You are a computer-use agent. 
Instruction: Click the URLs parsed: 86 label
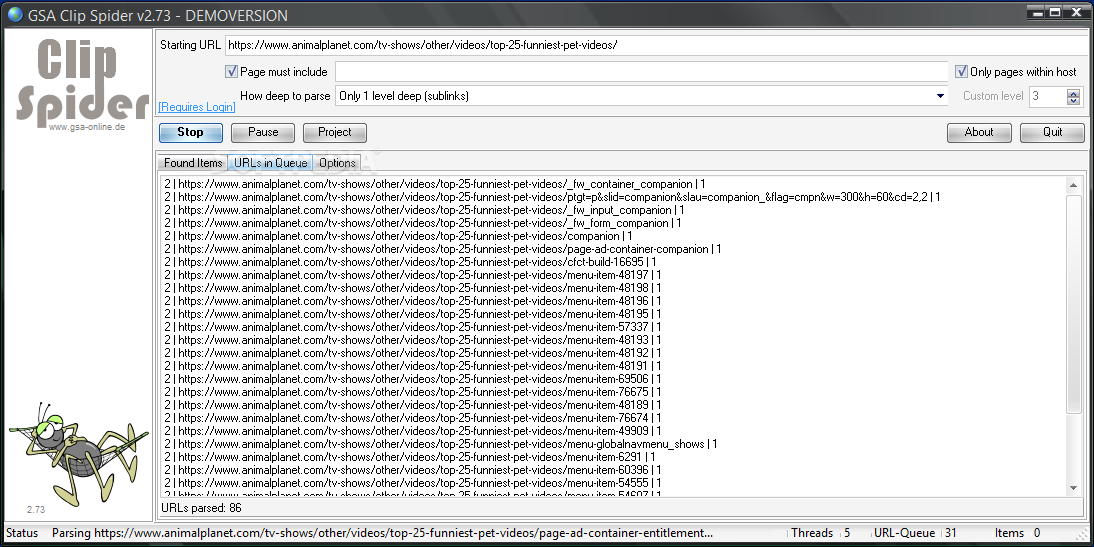point(201,508)
